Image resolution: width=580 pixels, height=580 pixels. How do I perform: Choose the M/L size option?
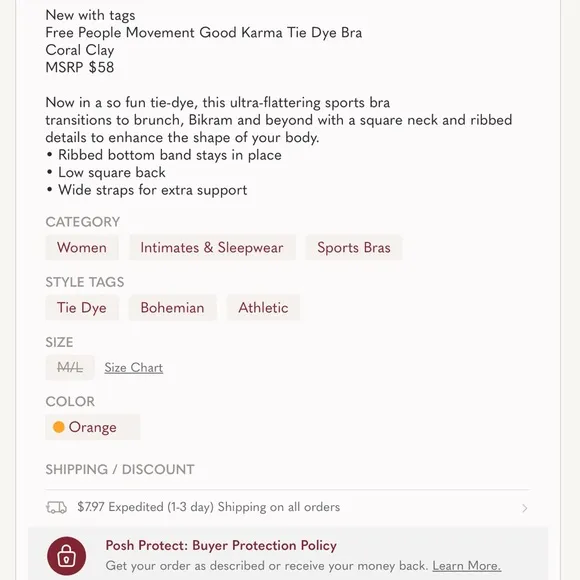coord(70,368)
